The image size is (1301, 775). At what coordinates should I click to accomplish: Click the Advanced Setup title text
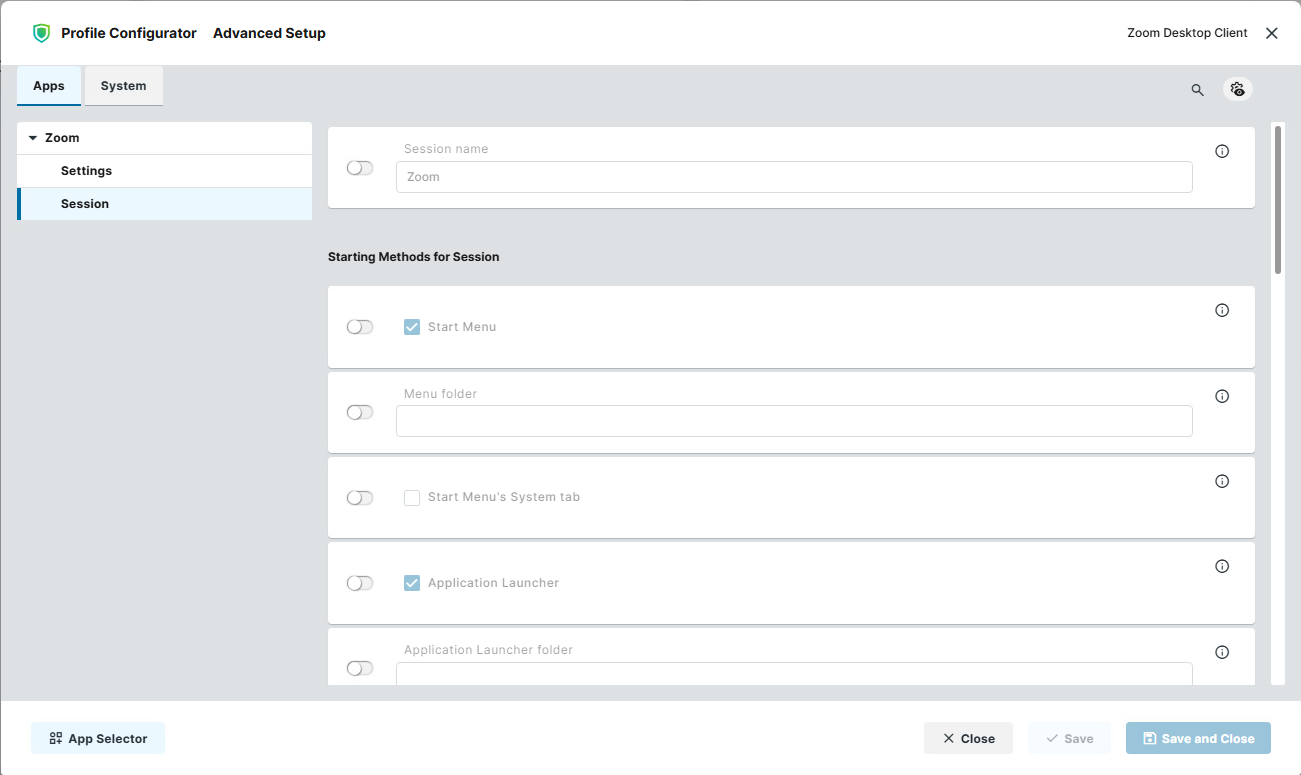pos(269,33)
